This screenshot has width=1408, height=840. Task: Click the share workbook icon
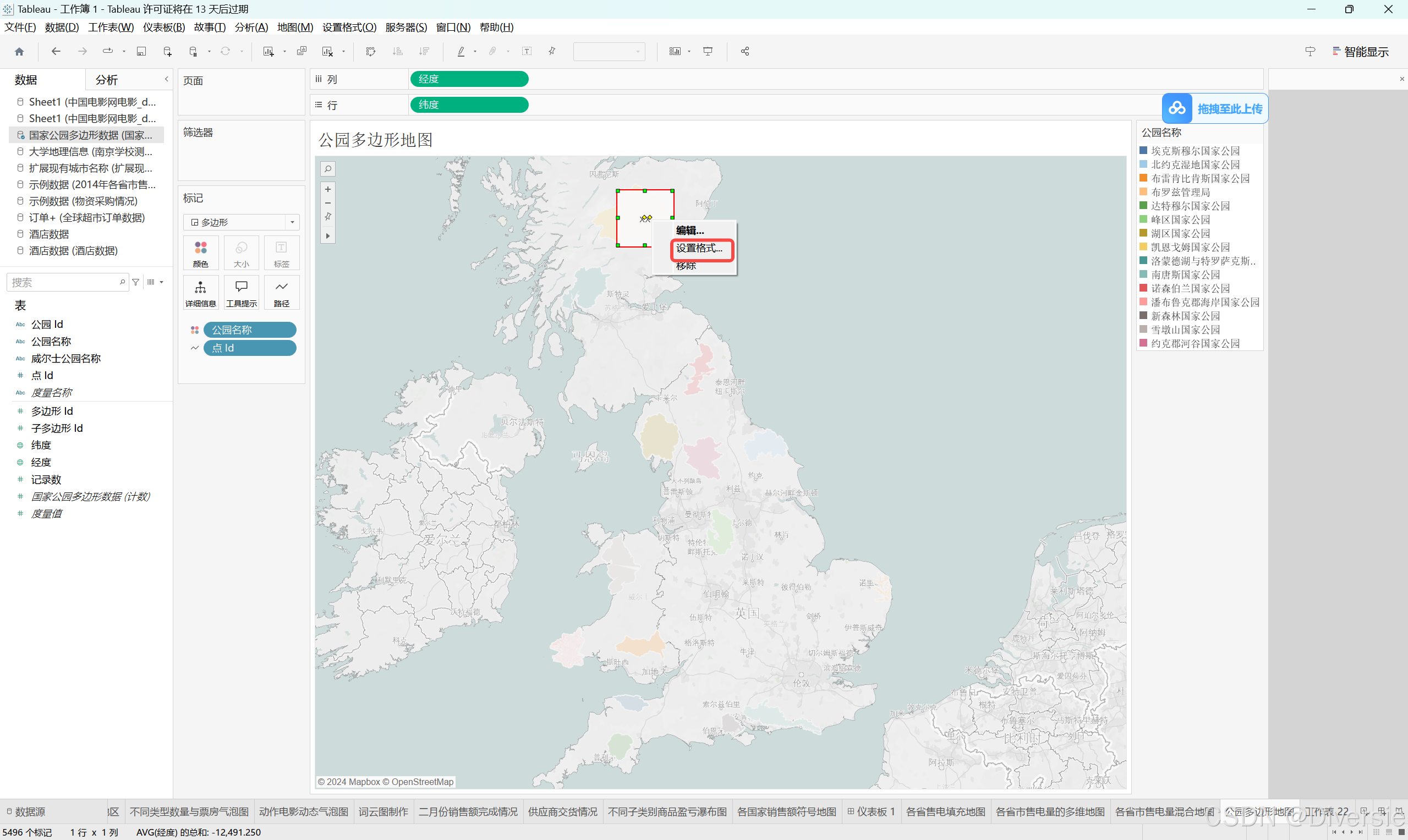[x=745, y=52]
